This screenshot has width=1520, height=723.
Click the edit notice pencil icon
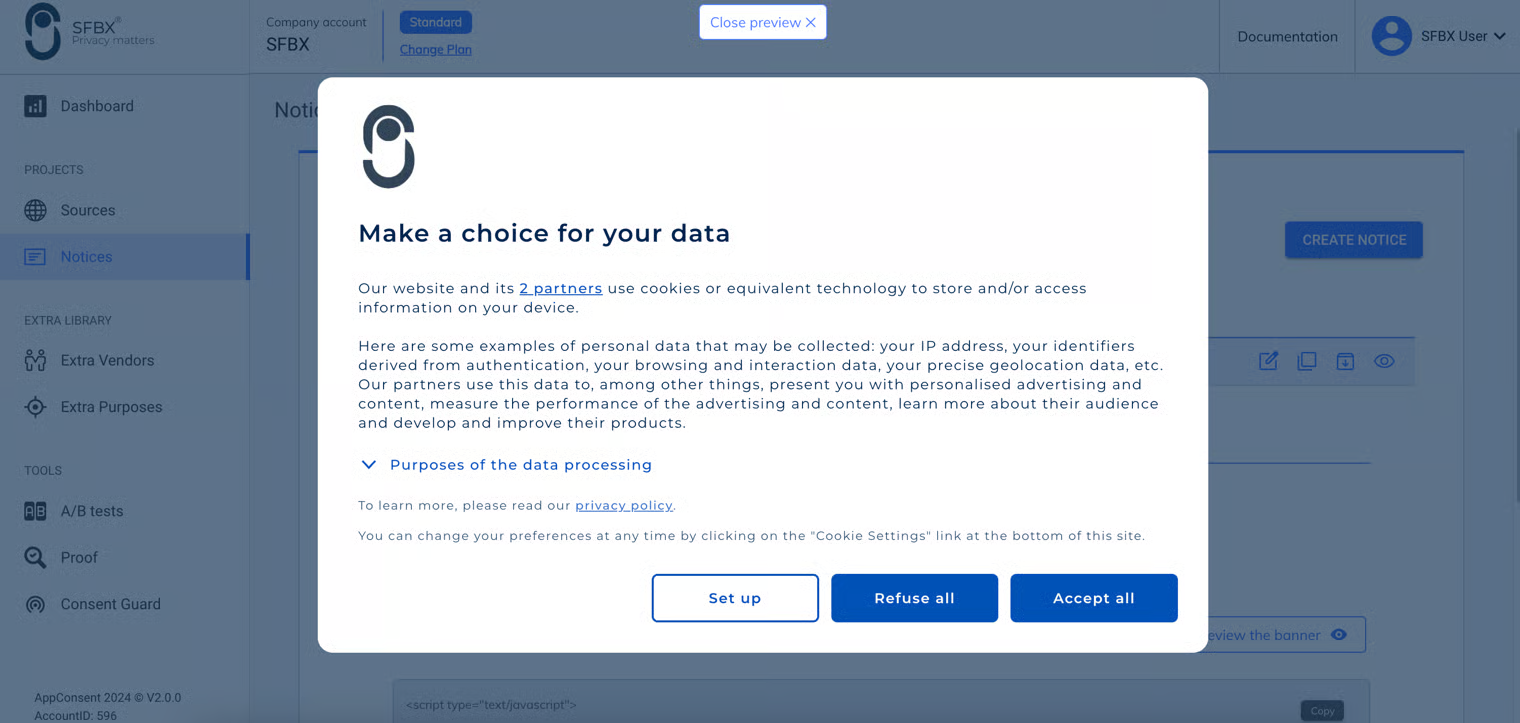[1268, 361]
